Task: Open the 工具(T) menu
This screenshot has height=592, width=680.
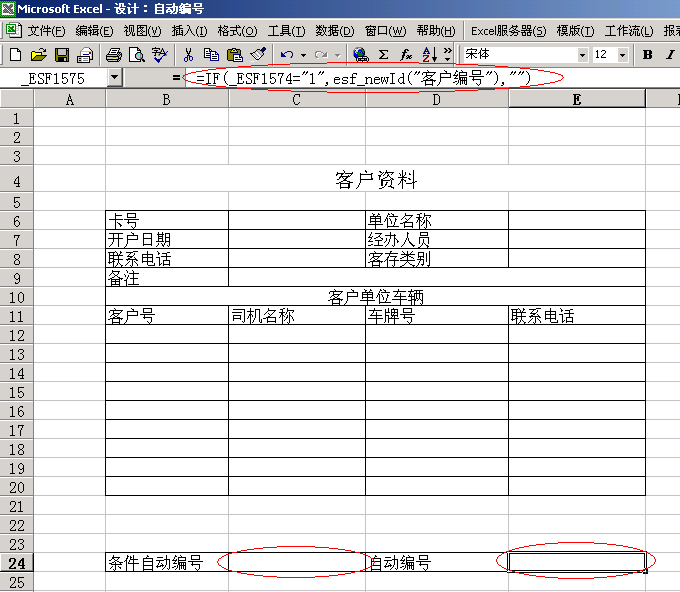Action: point(286,31)
